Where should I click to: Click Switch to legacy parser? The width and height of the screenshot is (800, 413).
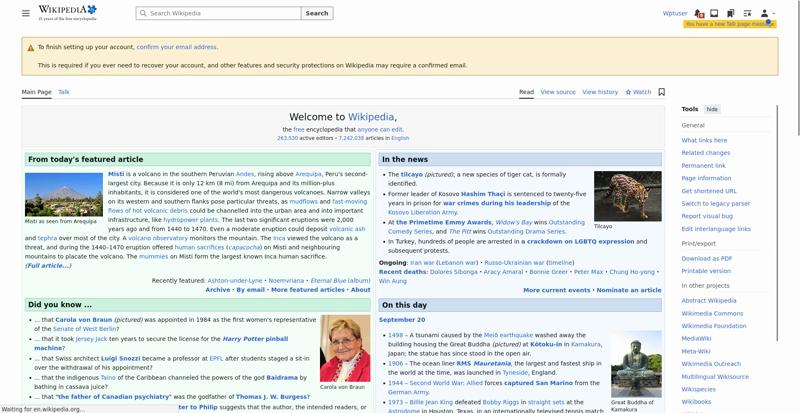pos(716,204)
